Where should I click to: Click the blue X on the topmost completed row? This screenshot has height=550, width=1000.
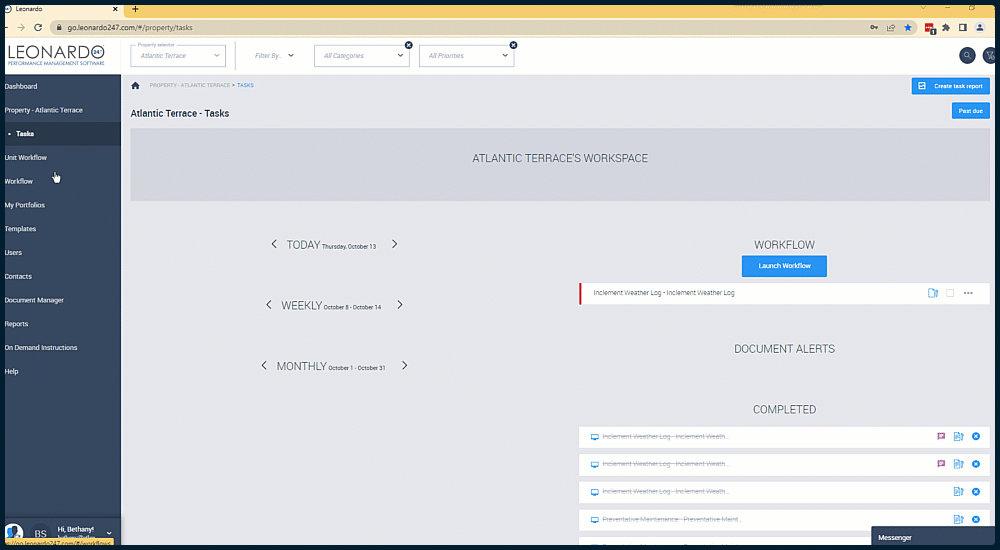click(976, 436)
